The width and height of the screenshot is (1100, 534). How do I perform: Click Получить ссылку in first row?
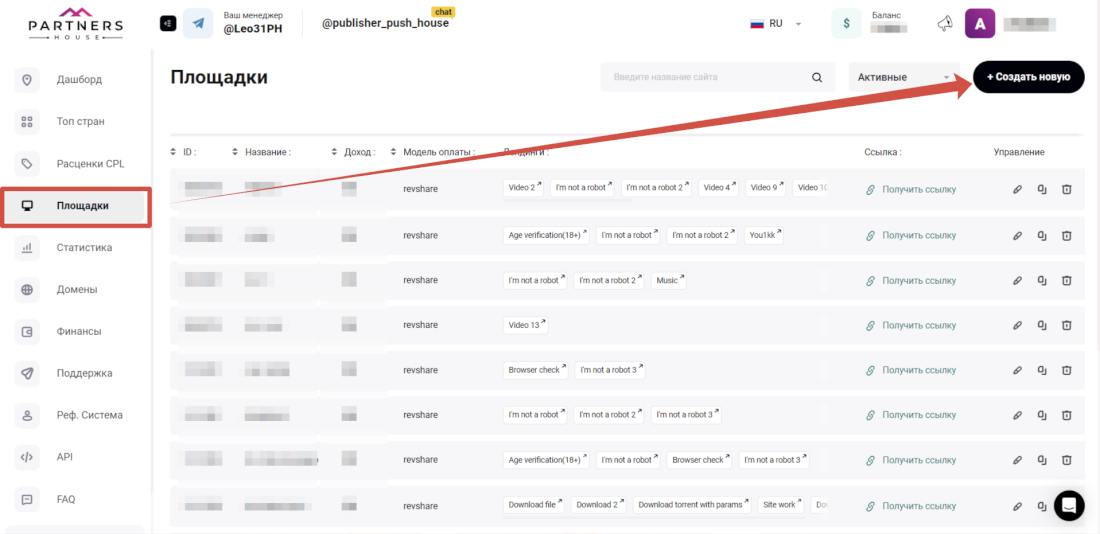(x=918, y=188)
